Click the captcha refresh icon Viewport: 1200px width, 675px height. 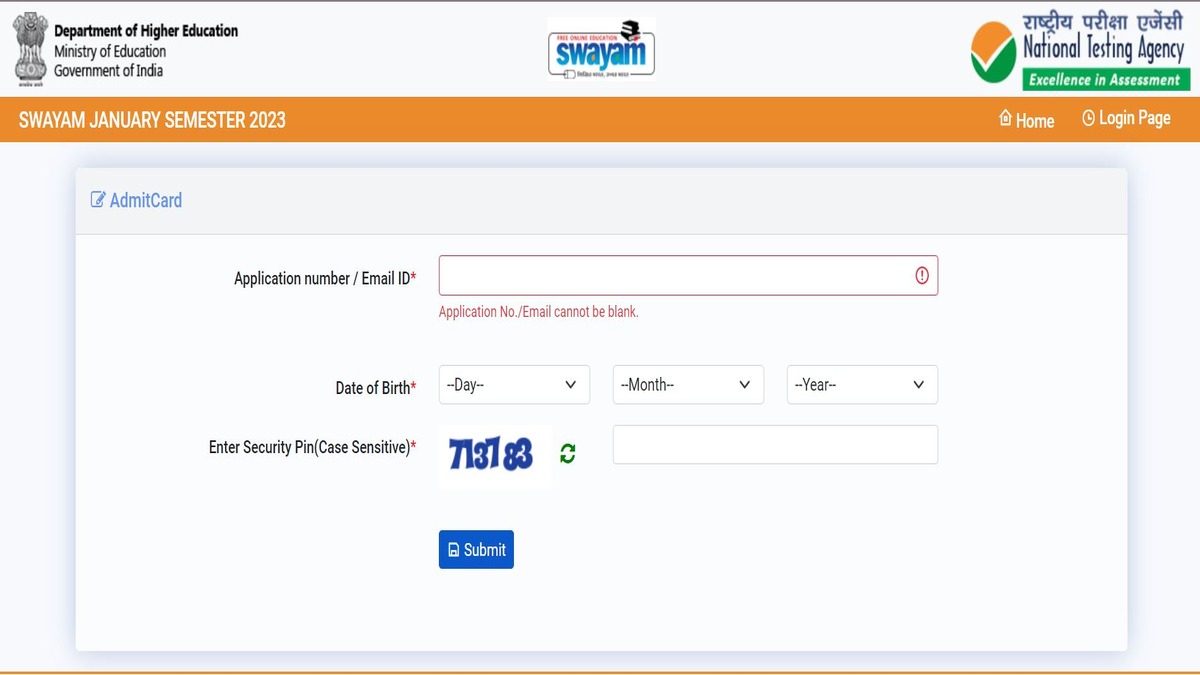point(567,453)
